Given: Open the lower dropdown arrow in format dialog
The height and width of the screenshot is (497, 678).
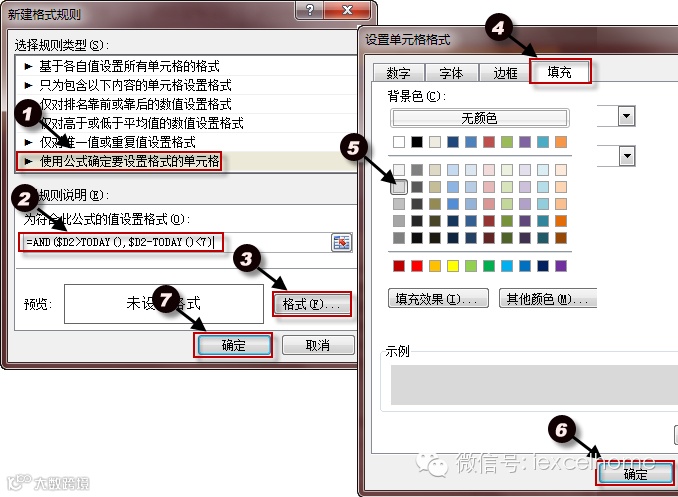Looking at the screenshot, I should [x=626, y=156].
